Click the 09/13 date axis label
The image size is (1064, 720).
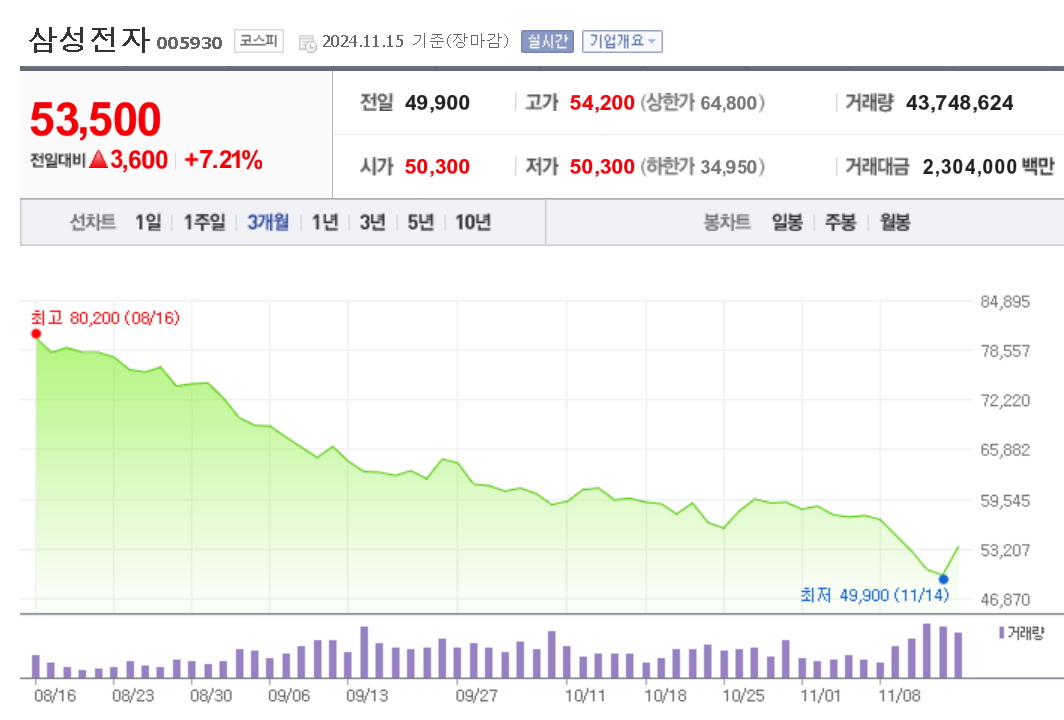pos(367,696)
